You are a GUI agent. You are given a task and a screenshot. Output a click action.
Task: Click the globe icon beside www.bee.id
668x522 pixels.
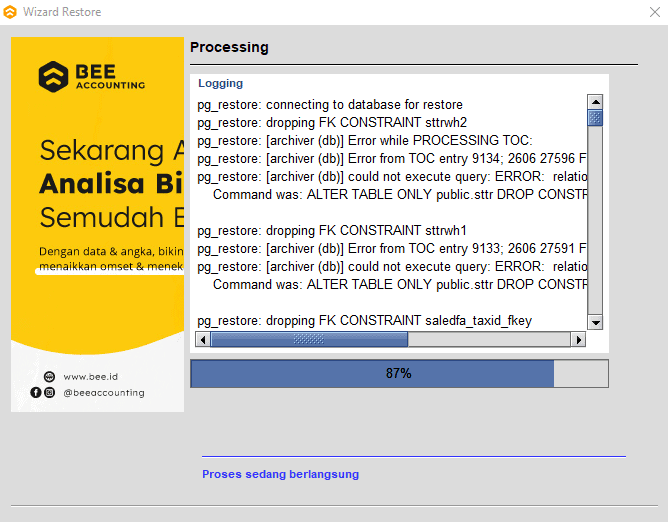click(x=50, y=377)
